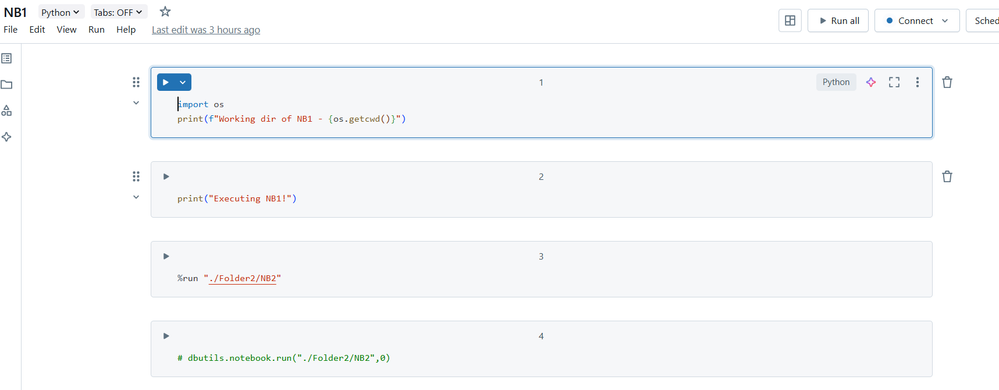999x390 pixels.
Task: Delete cell 2 with the trash icon
Action: point(947,177)
